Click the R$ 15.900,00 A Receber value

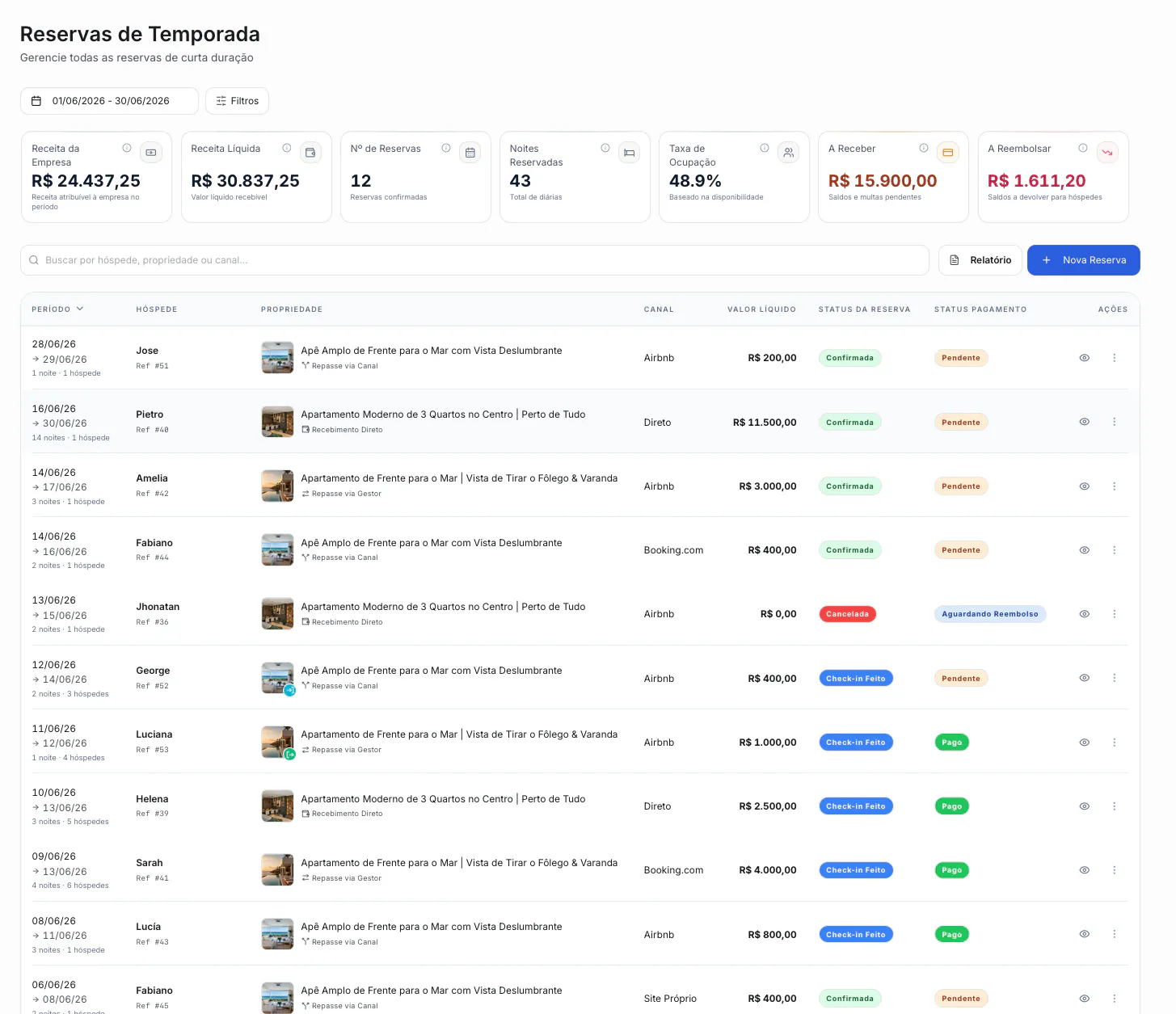(883, 181)
